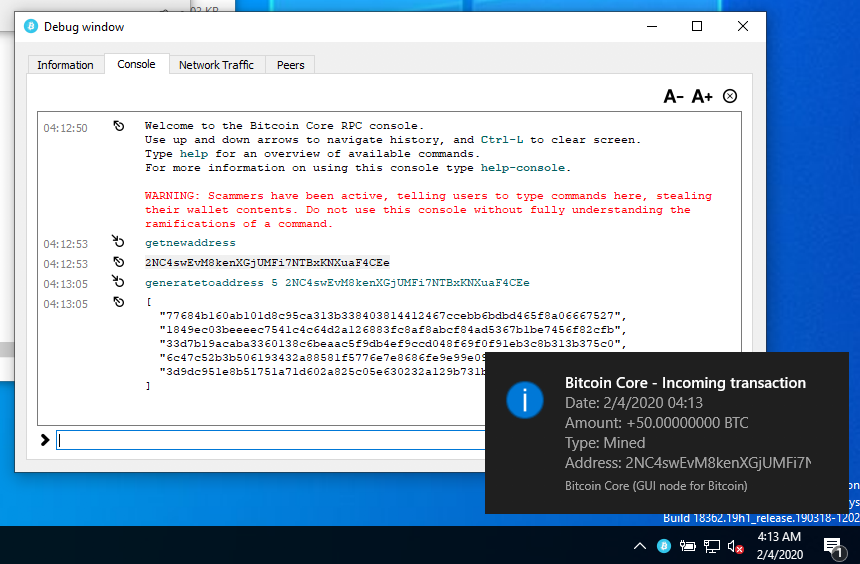Viewport: 860px width, 564px height.
Task: Click block hash starting with 6c47c52b3b50
Action: coord(322,358)
